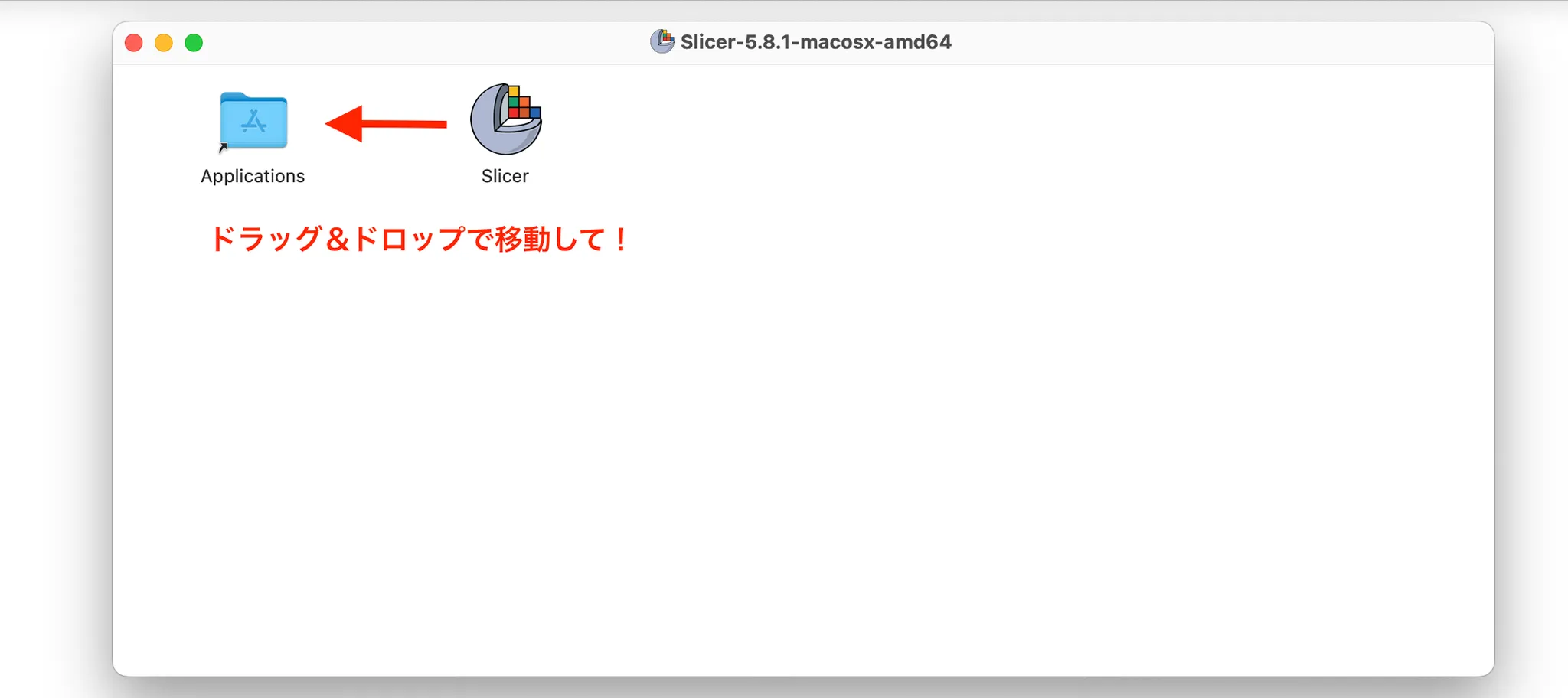The width and height of the screenshot is (1568, 698).
Task: Click the window title Slicer-5.8.1-macosx-amd64
Action: [x=816, y=42]
